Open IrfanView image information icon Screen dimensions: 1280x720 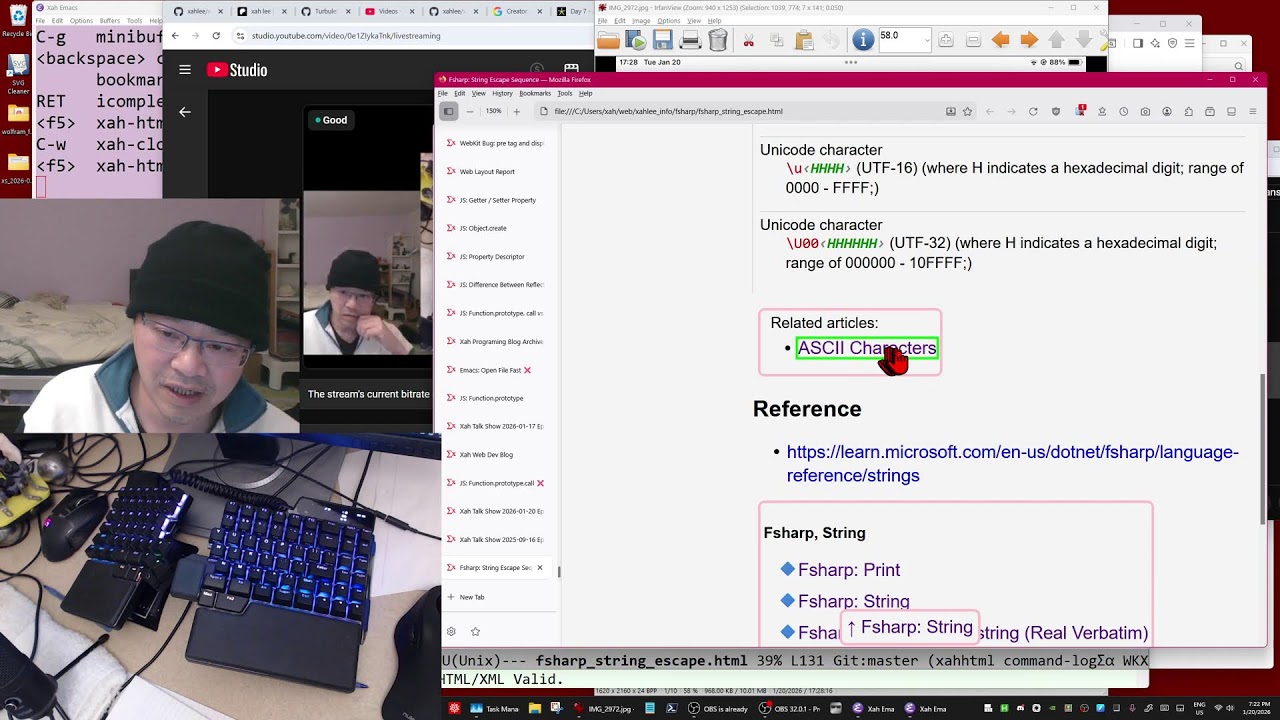862,40
